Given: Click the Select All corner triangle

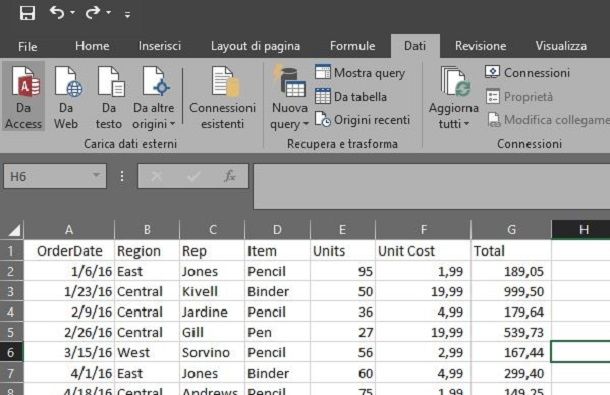Looking at the screenshot, I should click(x=14, y=230).
